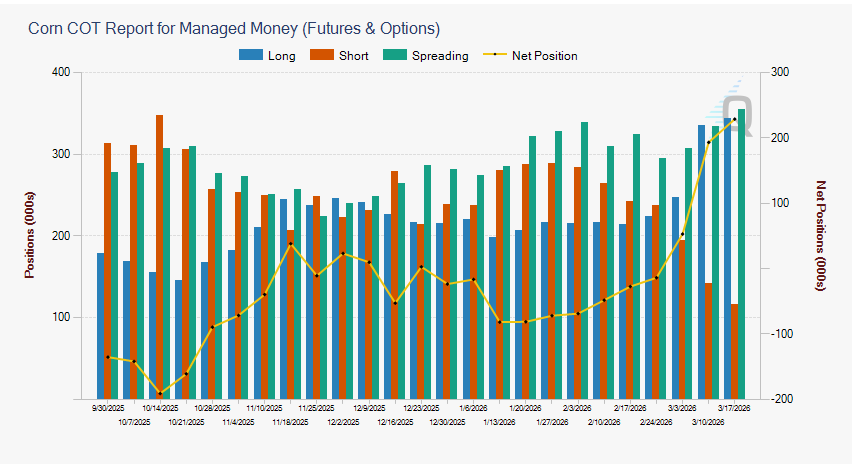Click the 12/9/2025 date axis label
856x466 pixels.
[x=369, y=408]
